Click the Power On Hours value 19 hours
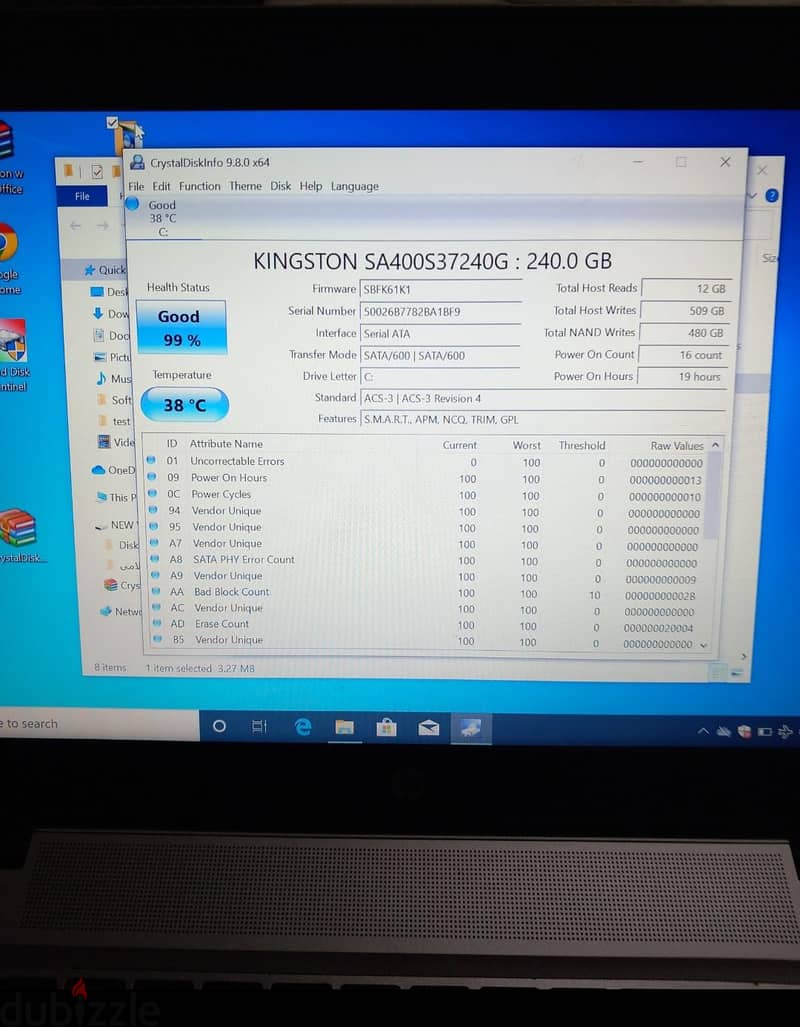 (x=683, y=377)
